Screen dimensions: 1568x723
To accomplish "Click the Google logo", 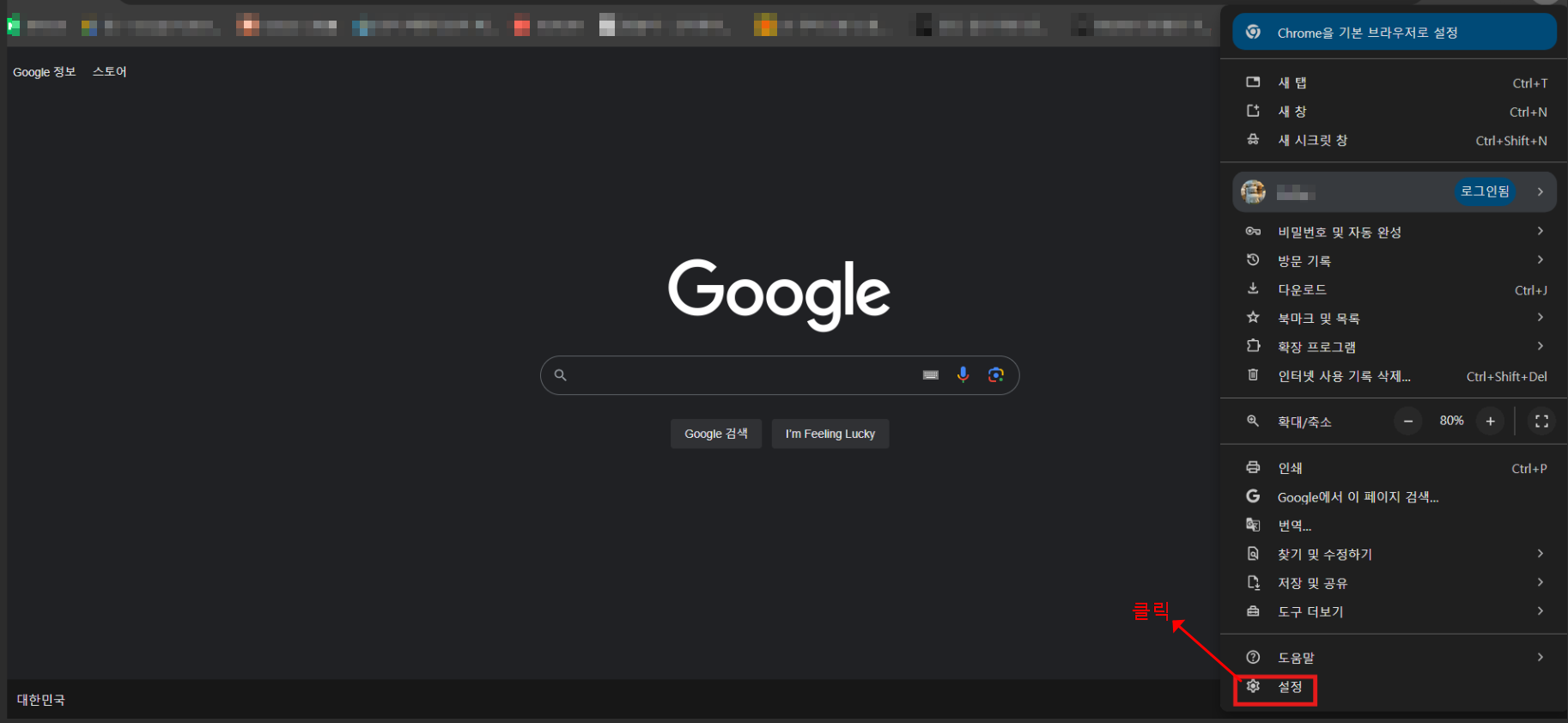I will tap(779, 294).
